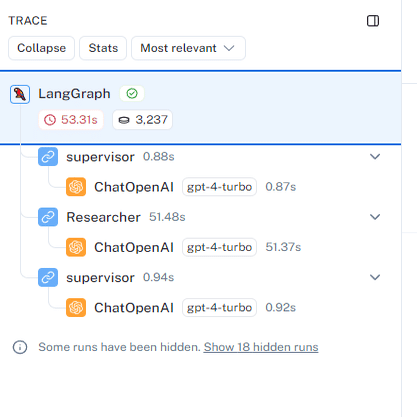
Task: Collapse the first supervisor run chevron
Action: [375, 157]
